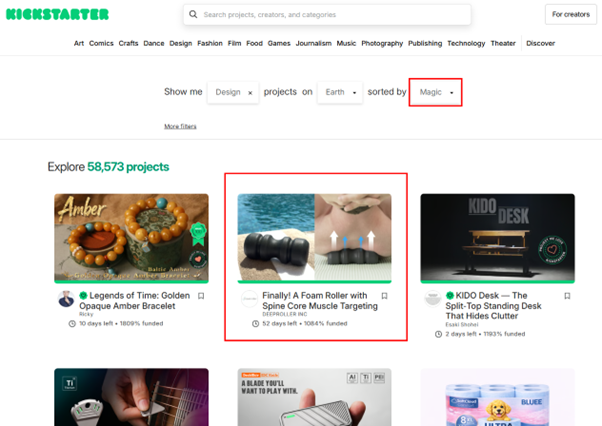The height and width of the screenshot is (426, 602).
Task: Open the Photography category
Action: [382, 43]
